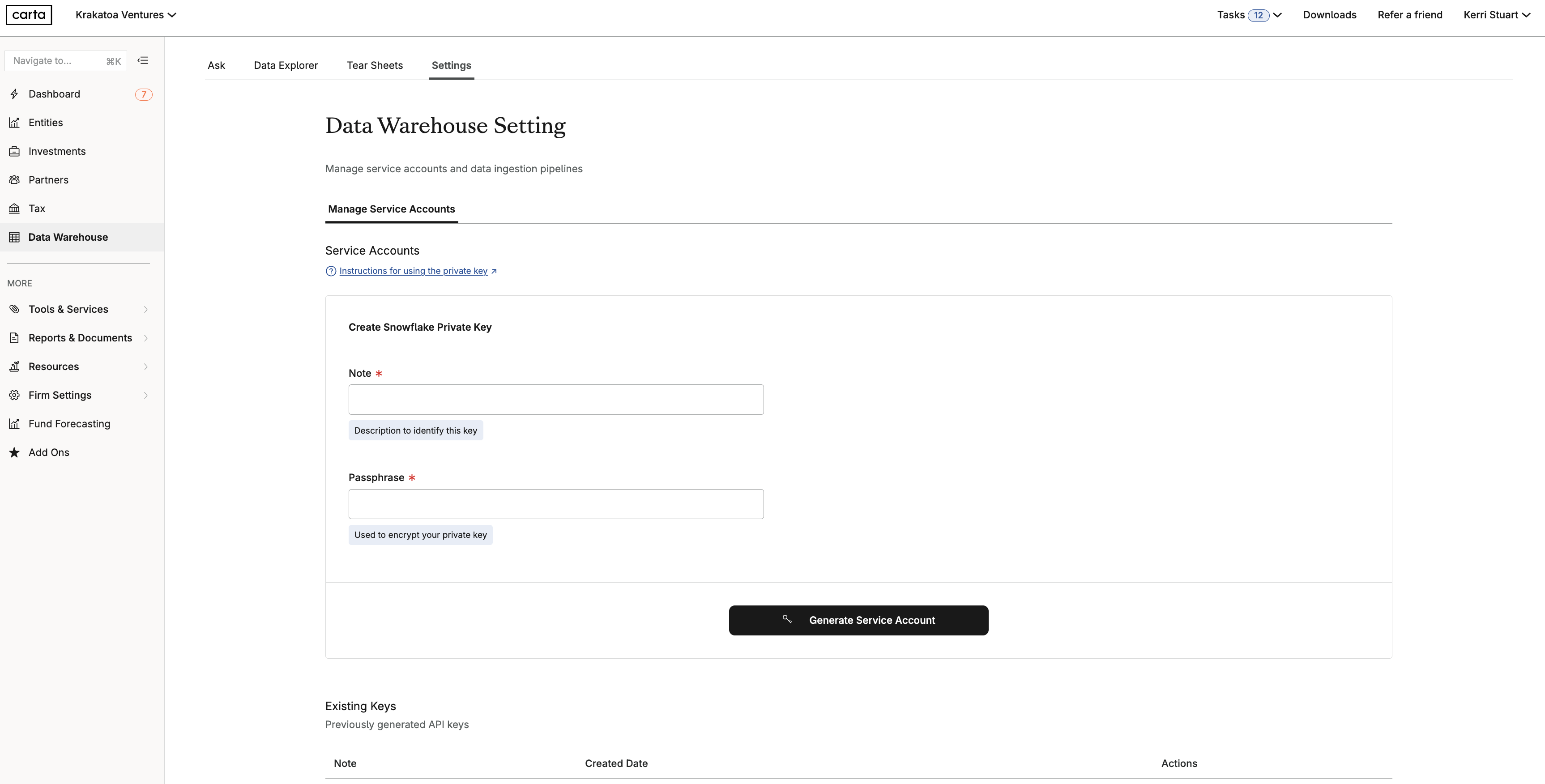Open the Kerri Stuart user menu

[x=1496, y=15]
